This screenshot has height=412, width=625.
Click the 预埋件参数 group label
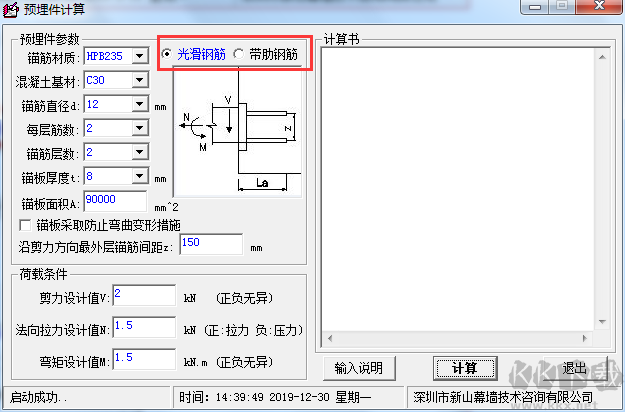click(x=50, y=39)
